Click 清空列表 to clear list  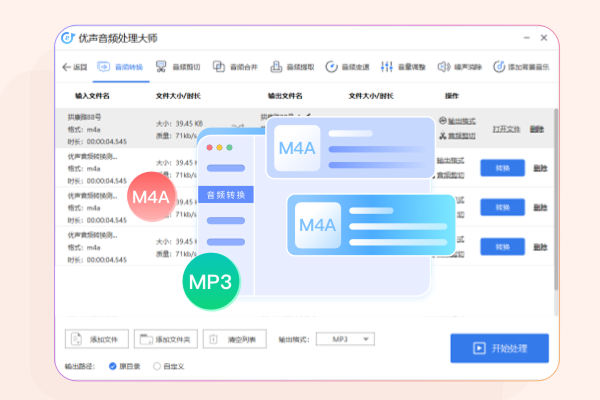[235, 339]
